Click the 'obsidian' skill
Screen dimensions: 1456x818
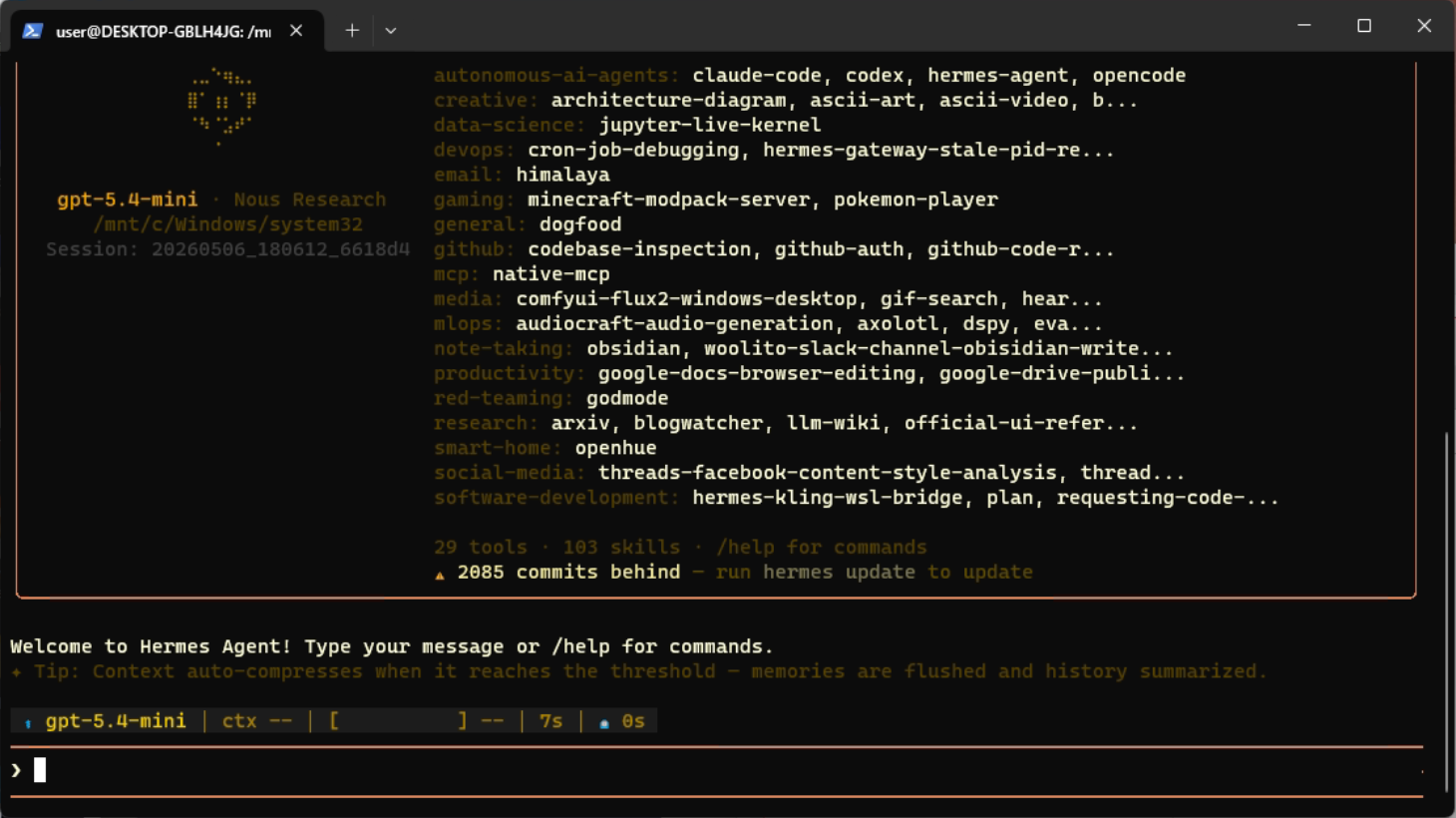coord(633,349)
